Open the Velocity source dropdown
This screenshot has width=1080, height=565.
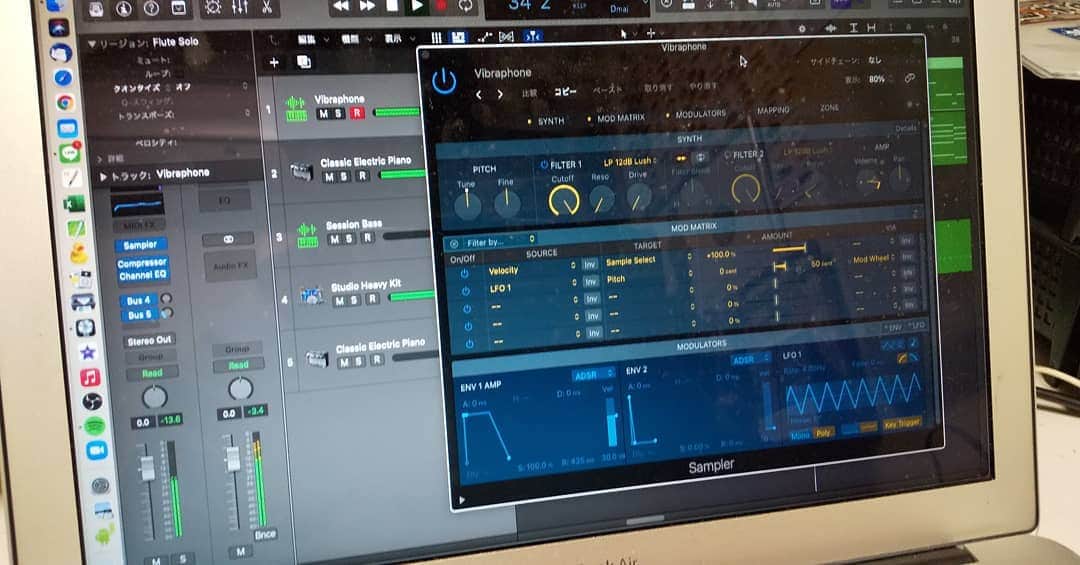pyautogui.click(x=531, y=269)
